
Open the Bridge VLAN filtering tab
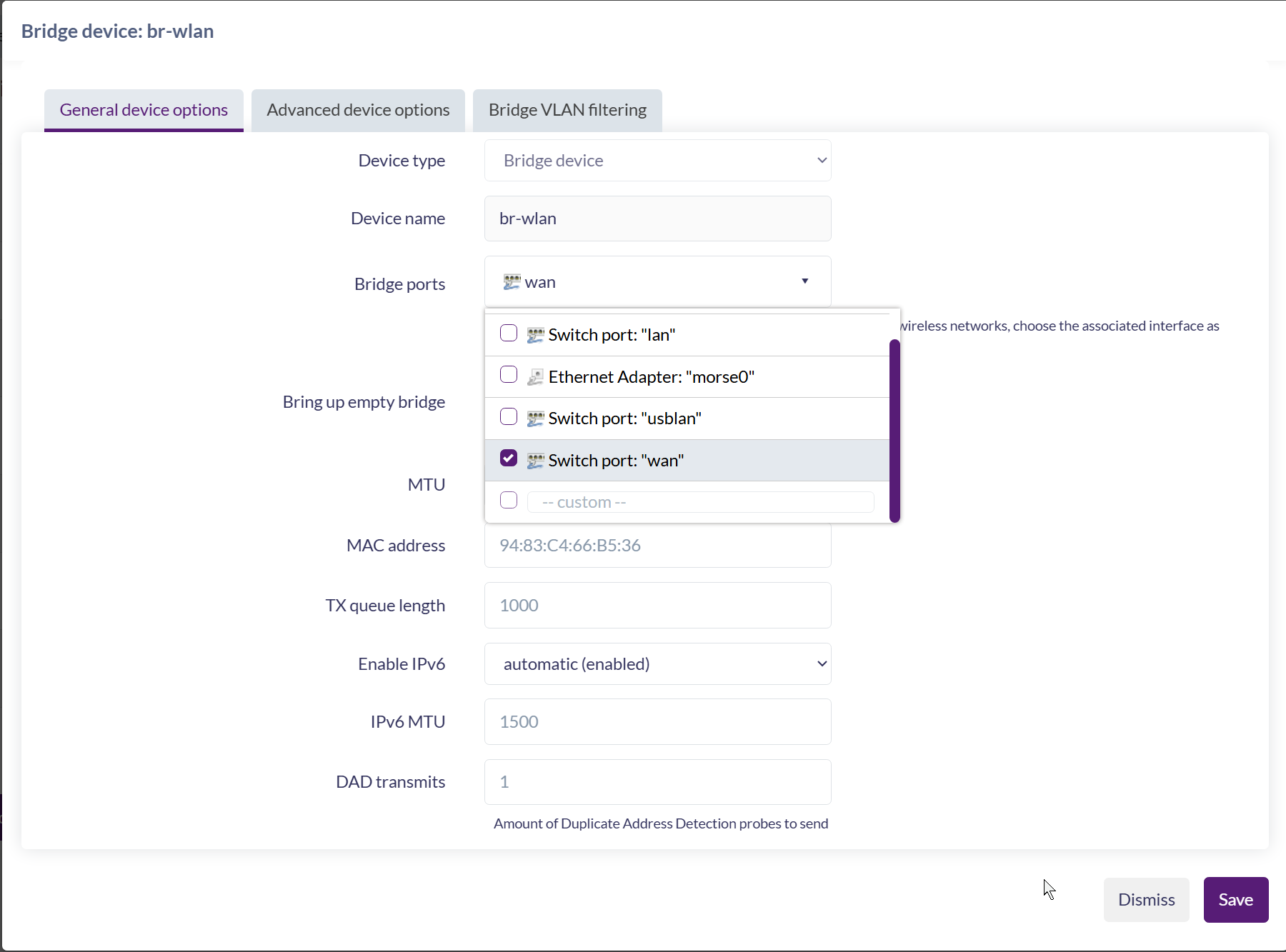click(567, 110)
